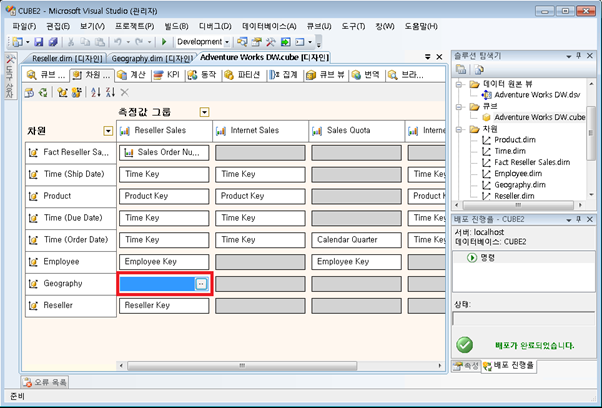The width and height of the screenshot is (602, 408).
Task: Click the Calendar Quarter cell
Action: (x=356, y=240)
